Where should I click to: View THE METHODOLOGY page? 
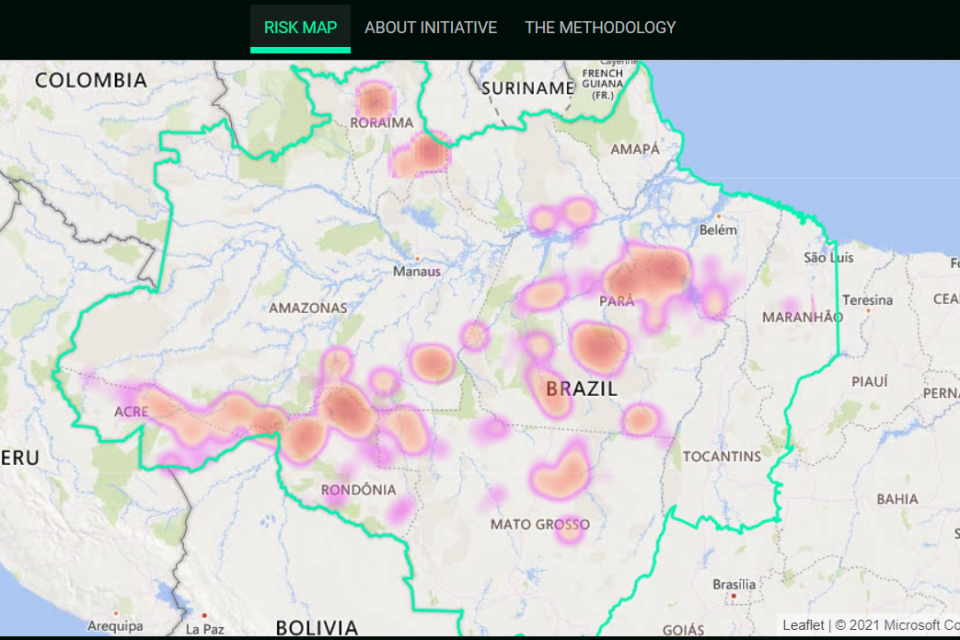pyautogui.click(x=599, y=27)
